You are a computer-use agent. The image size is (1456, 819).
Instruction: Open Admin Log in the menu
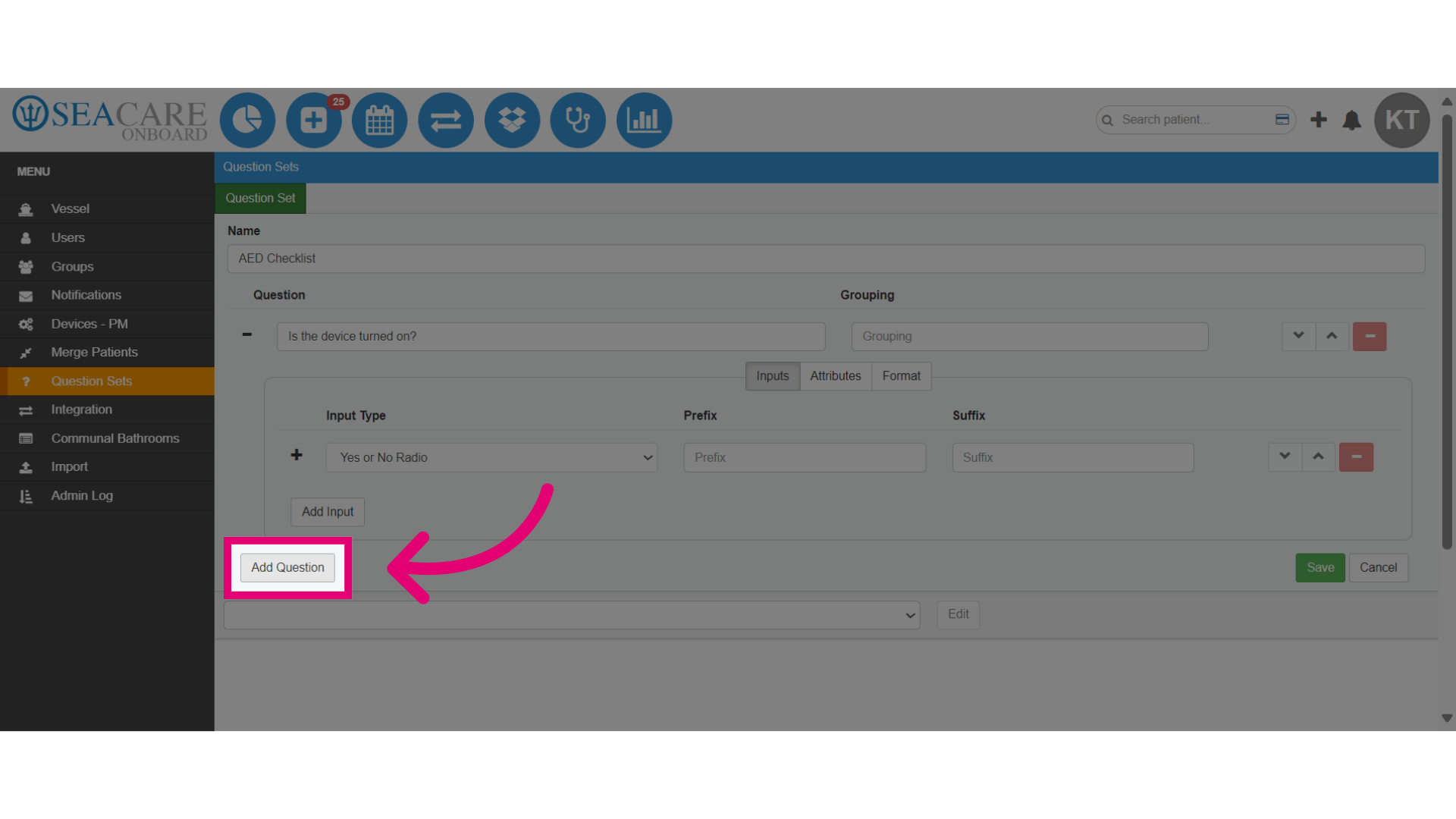click(107, 496)
